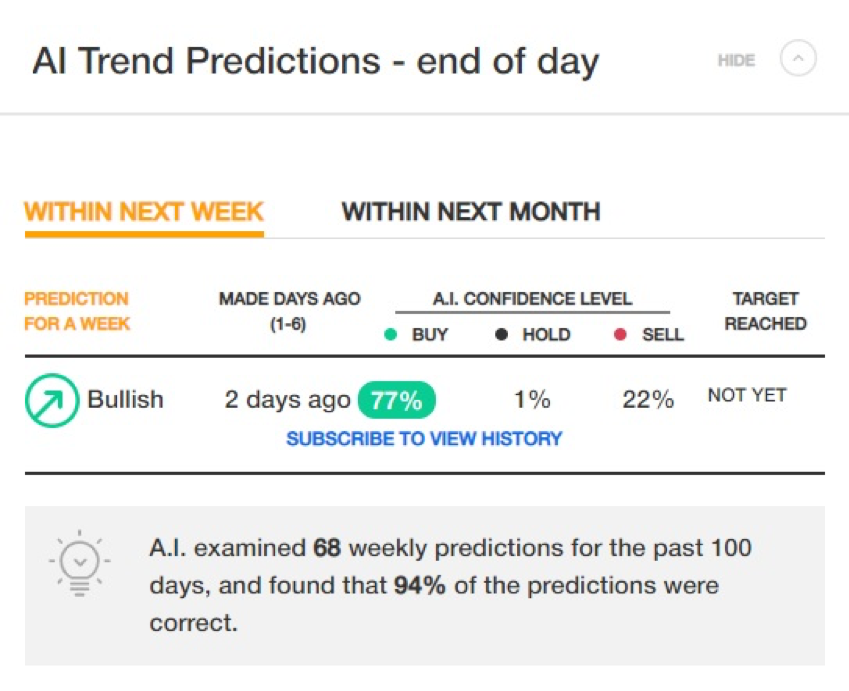Click the HIDE label
The width and height of the screenshot is (849, 691).
[x=736, y=60]
